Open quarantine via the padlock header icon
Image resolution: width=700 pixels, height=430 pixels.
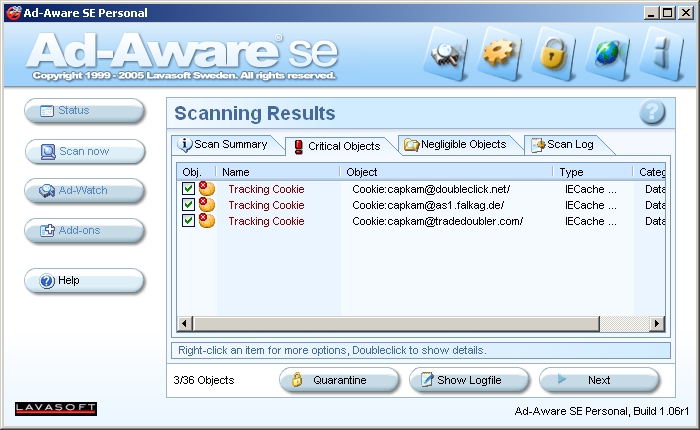[x=553, y=54]
